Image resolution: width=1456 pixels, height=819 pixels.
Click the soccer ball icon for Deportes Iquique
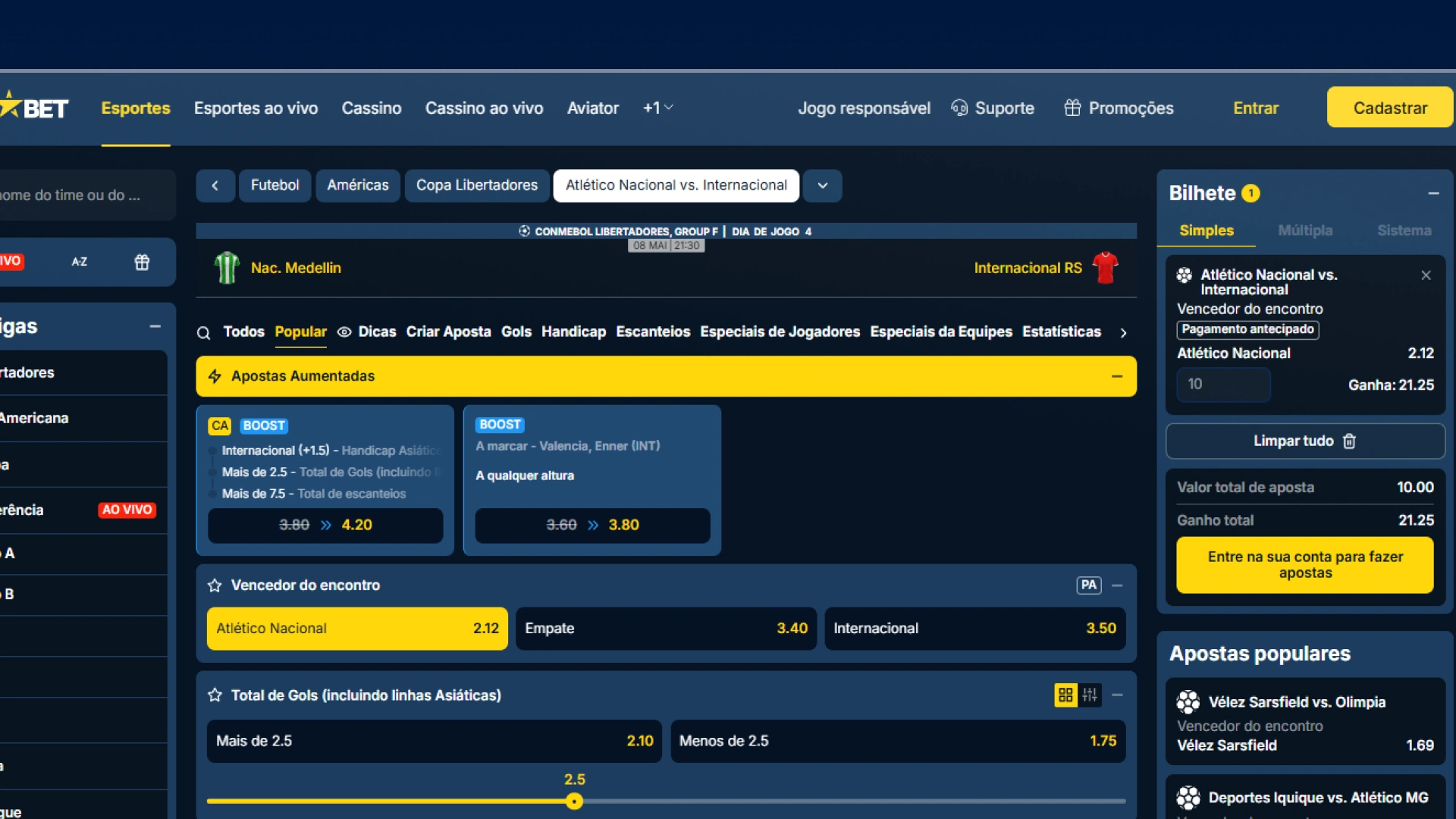(1188, 798)
